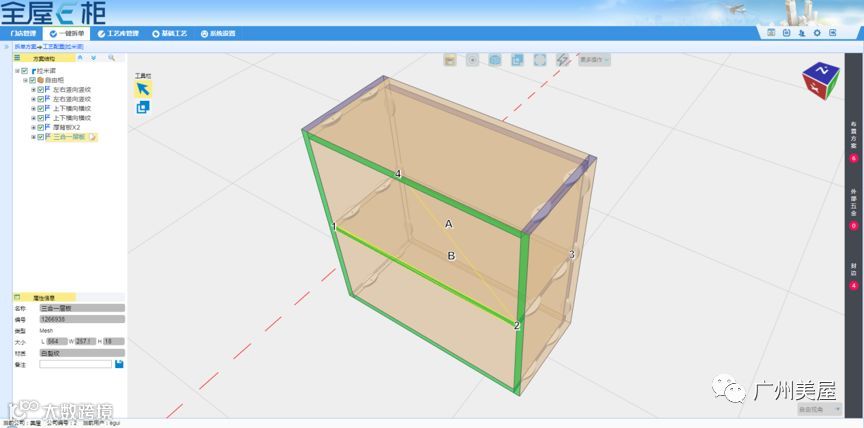The image size is (864, 428).
Task: Click collapse-all up chevrons in 方案结构 header
Action: pos(80,58)
